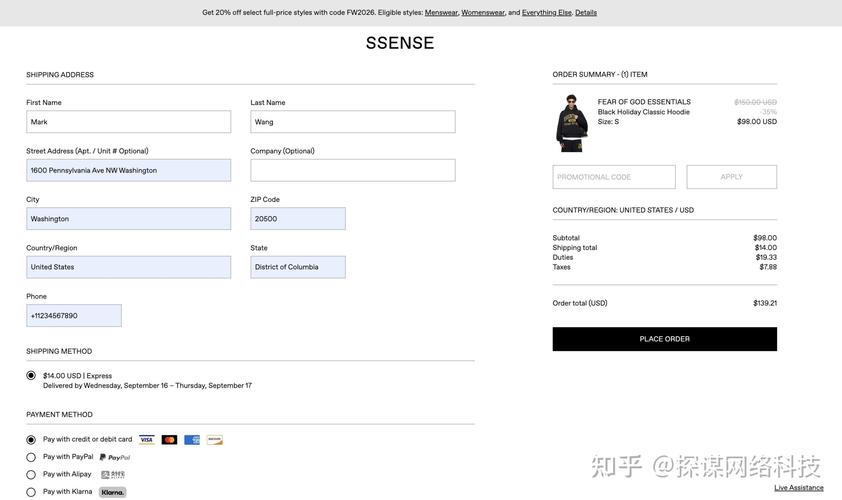Open Live Assistance link
Screen dimensions: 842x500
click(x=799, y=488)
